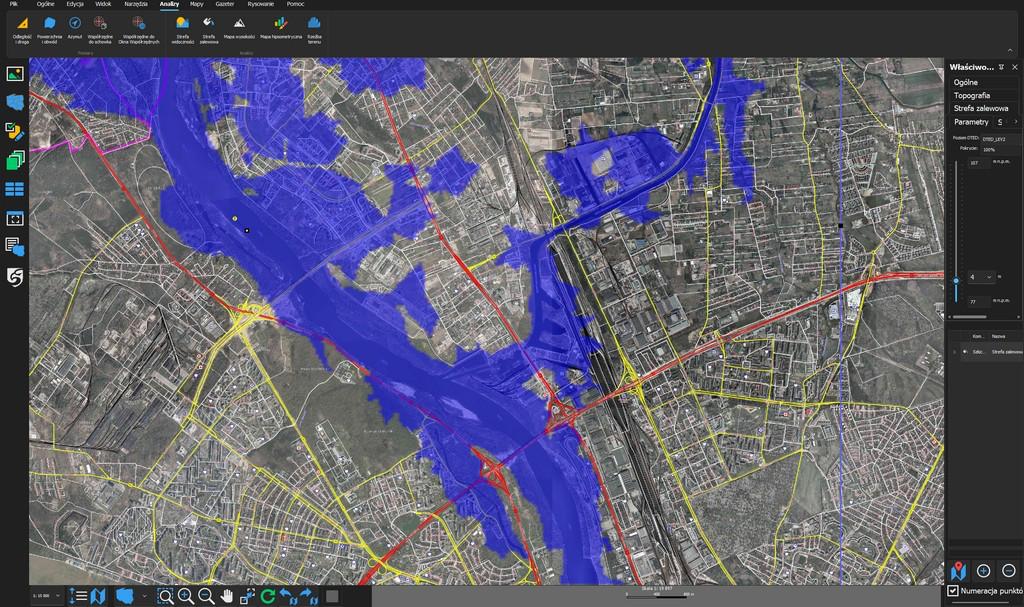The image size is (1024, 607).
Task: Open the Mapy menu tab
Action: [196, 4]
